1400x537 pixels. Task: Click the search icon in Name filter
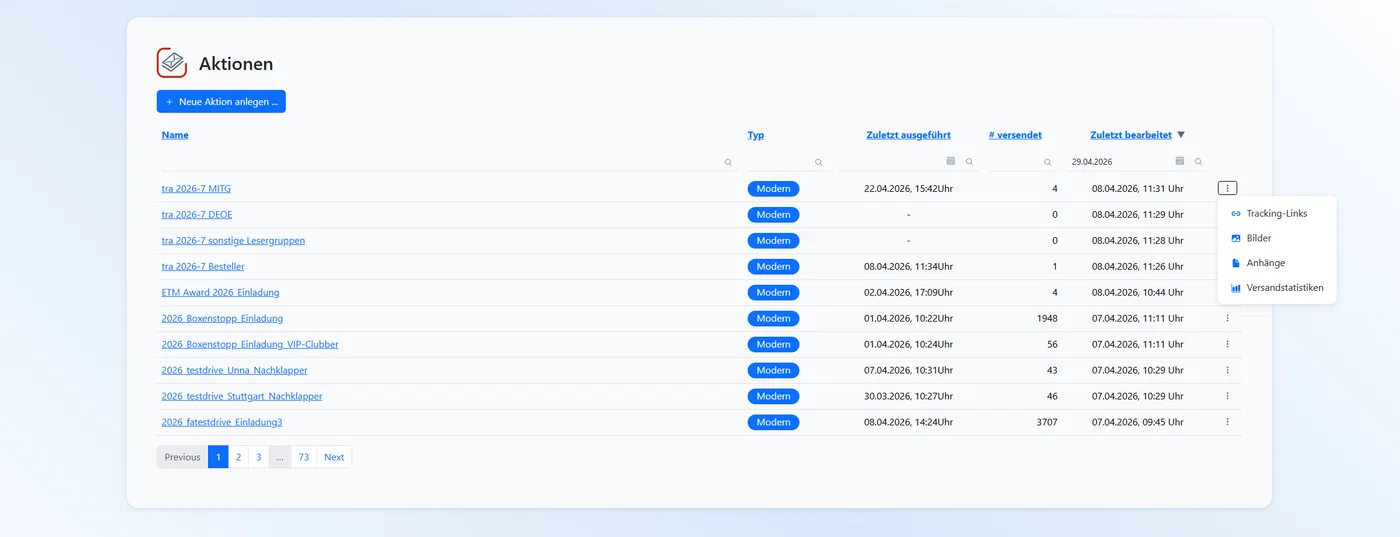(x=728, y=162)
